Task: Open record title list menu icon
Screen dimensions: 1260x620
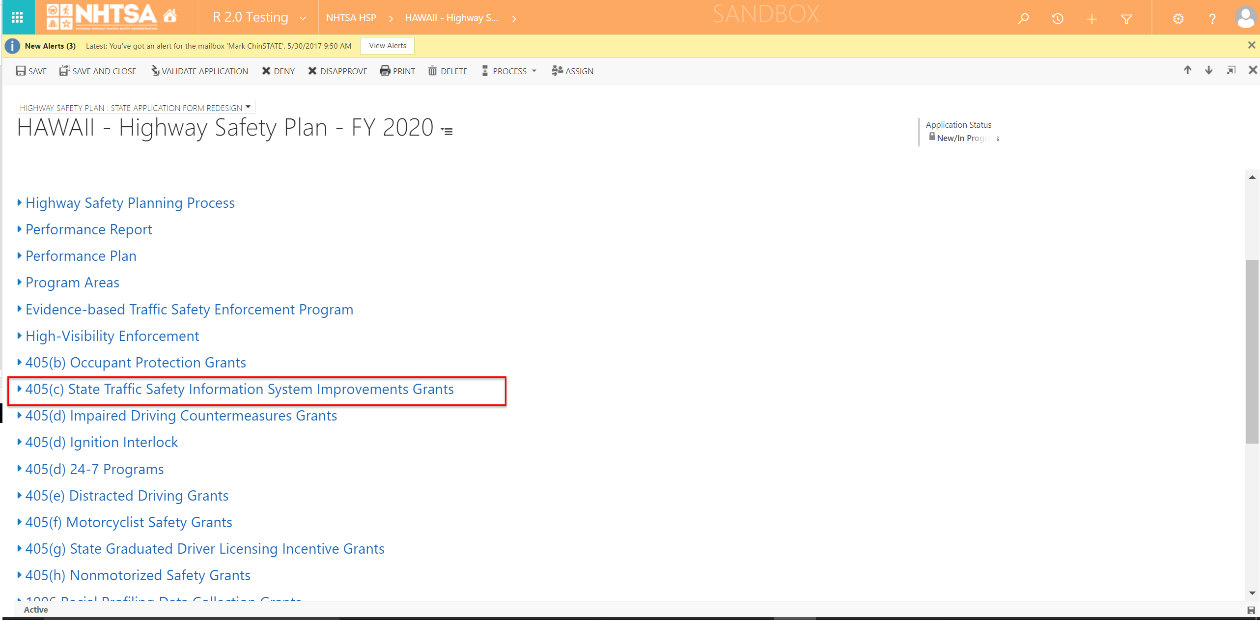Action: coord(447,131)
